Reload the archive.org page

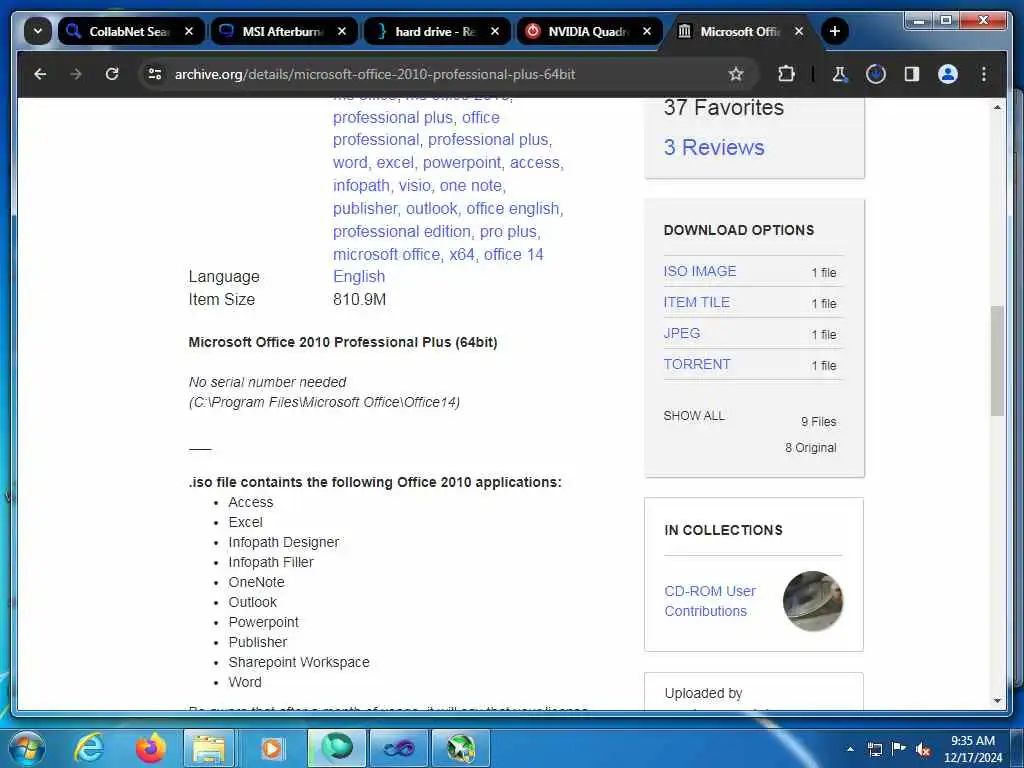(112, 74)
